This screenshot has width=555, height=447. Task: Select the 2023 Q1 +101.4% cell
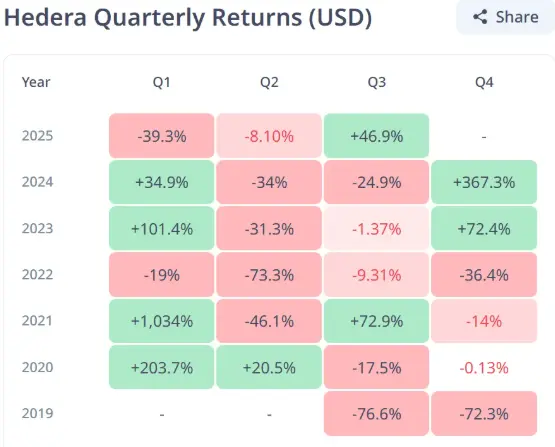[x=162, y=229]
